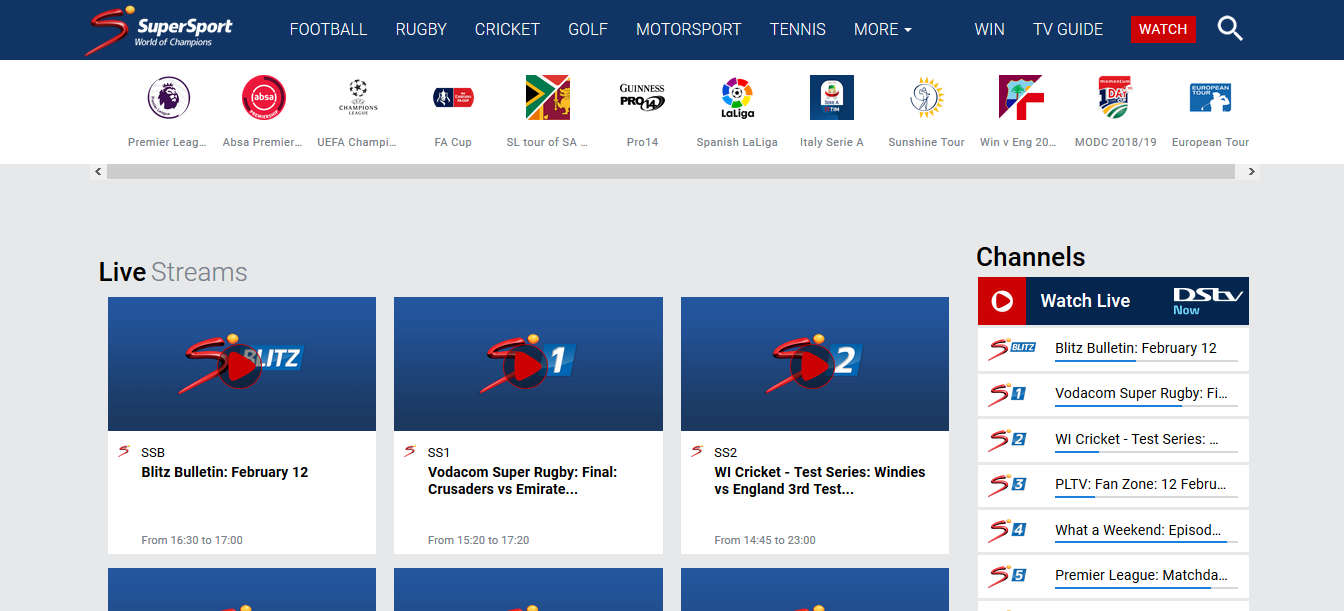1344x611 pixels.
Task: Select channel row 'Blitz Bulletin: February 12'
Action: [1113, 349]
